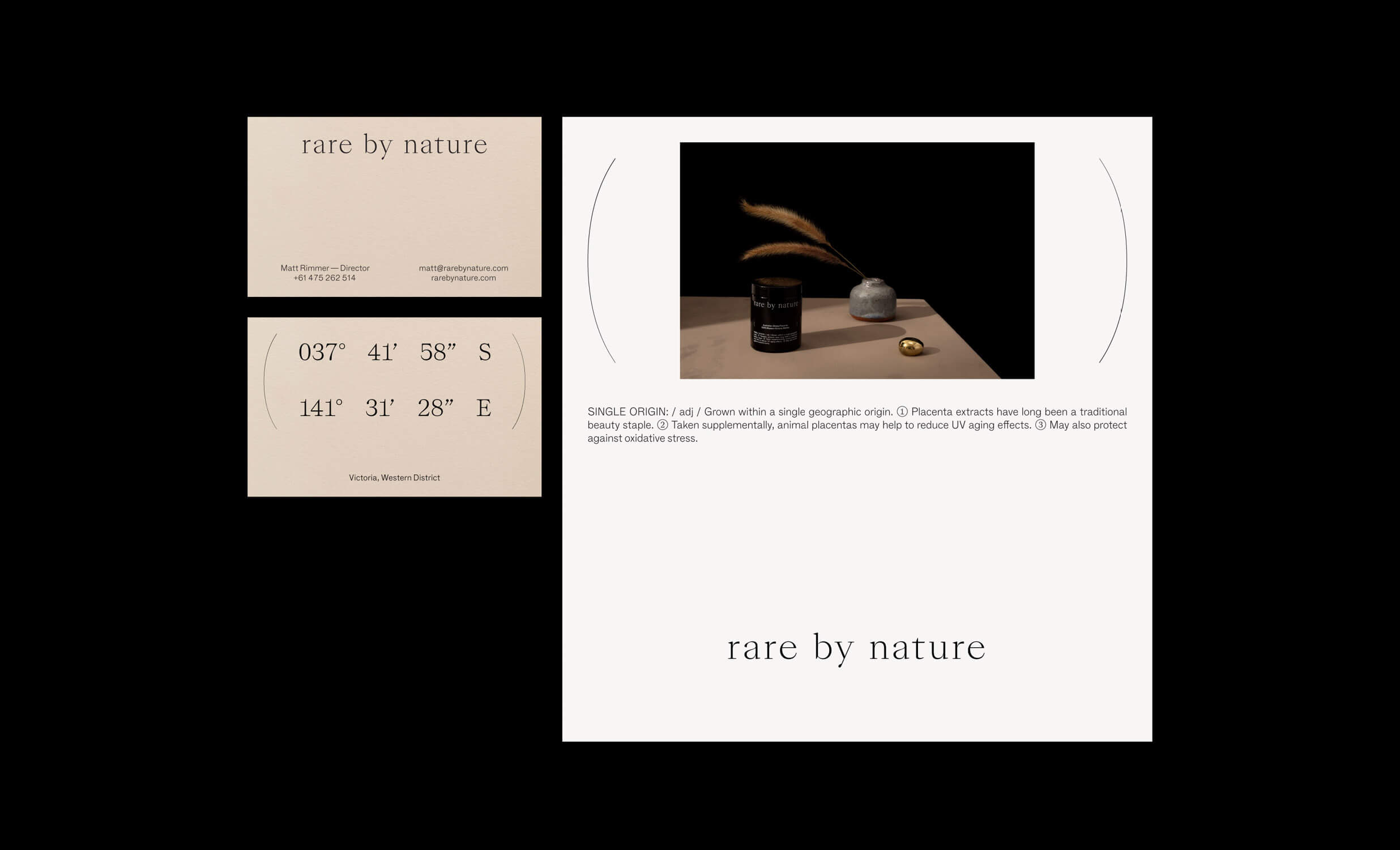Image resolution: width=1400 pixels, height=850 pixels.
Task: Click the circled number 1 icon
Action: pyautogui.click(x=902, y=411)
